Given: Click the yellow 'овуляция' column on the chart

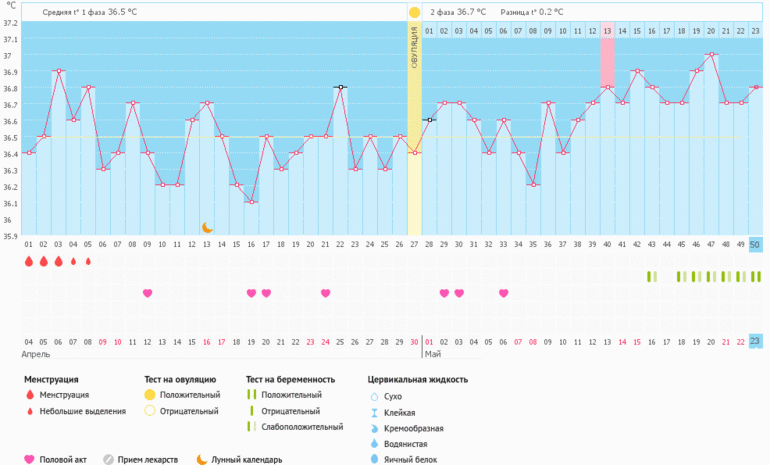Looking at the screenshot, I should coord(414,130).
